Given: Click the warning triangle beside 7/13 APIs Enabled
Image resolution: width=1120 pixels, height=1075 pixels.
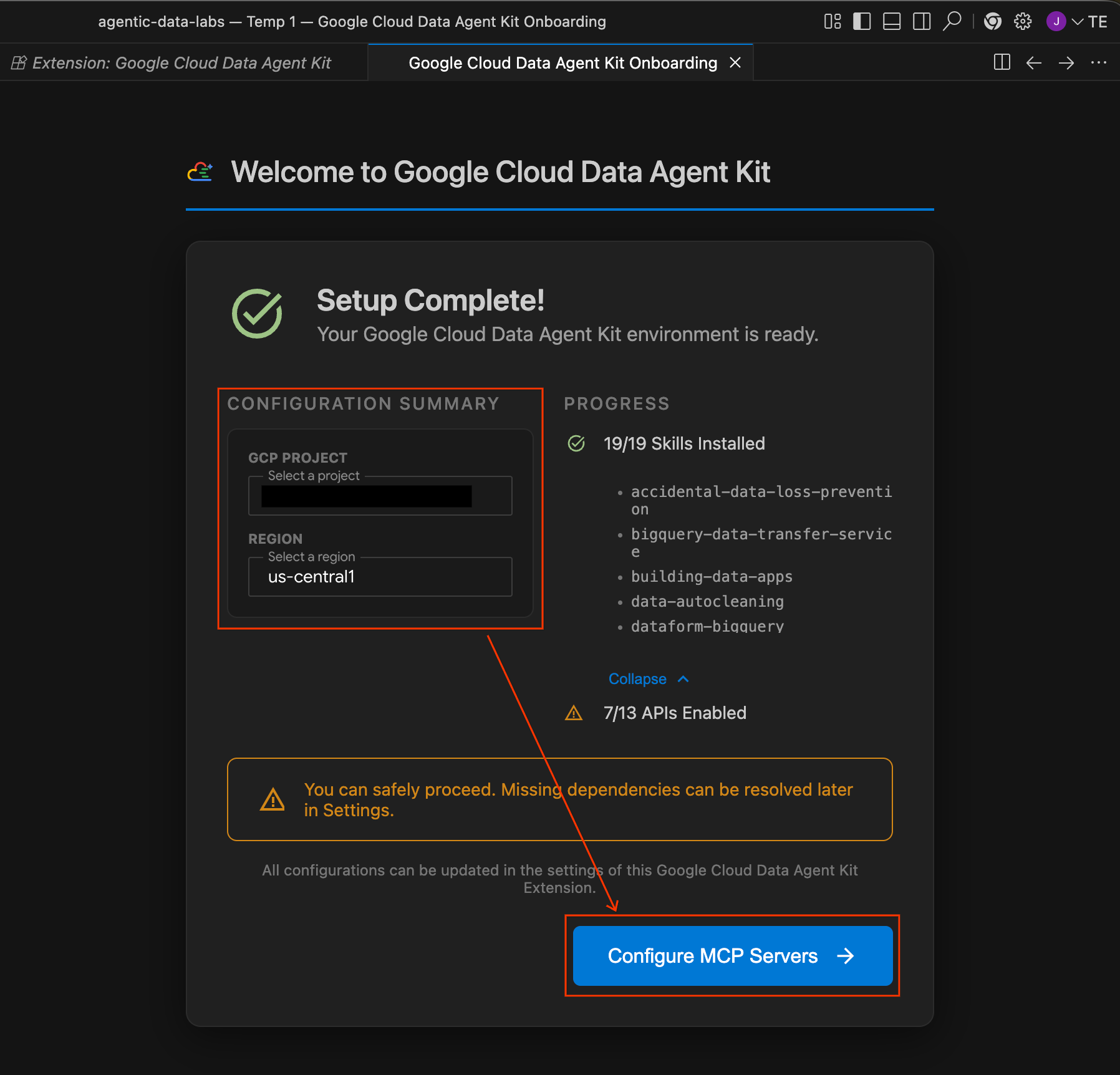Looking at the screenshot, I should [574, 713].
